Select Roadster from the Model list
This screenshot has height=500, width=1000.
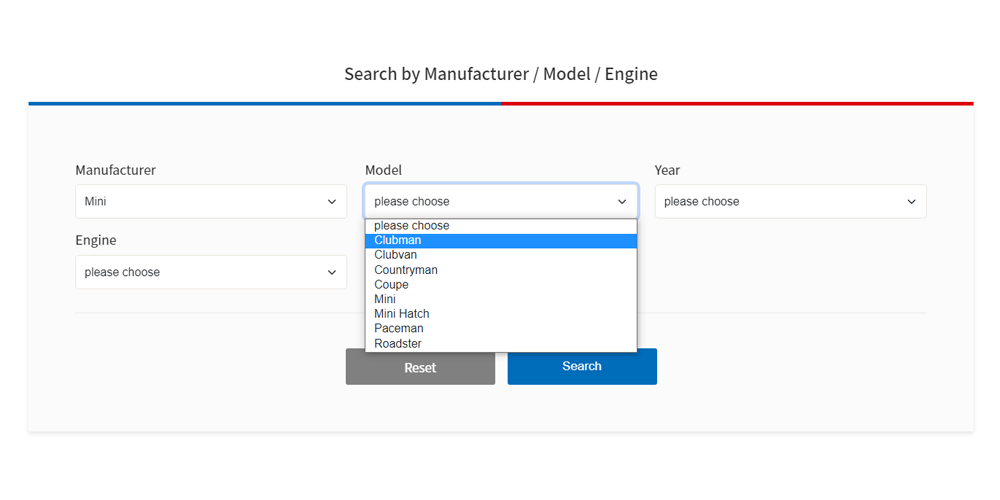[501, 343]
